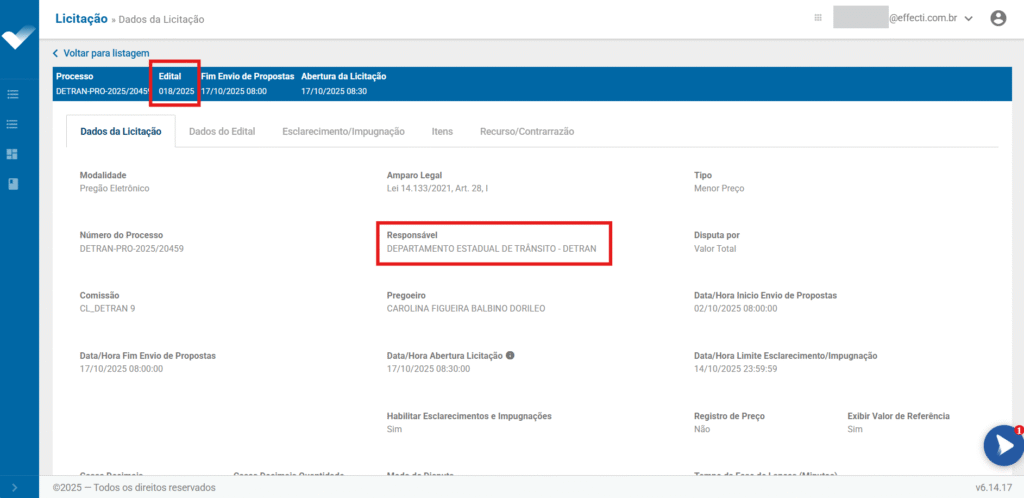Open the second list icon in sidebar
This screenshot has height=498, width=1024.
13,124
